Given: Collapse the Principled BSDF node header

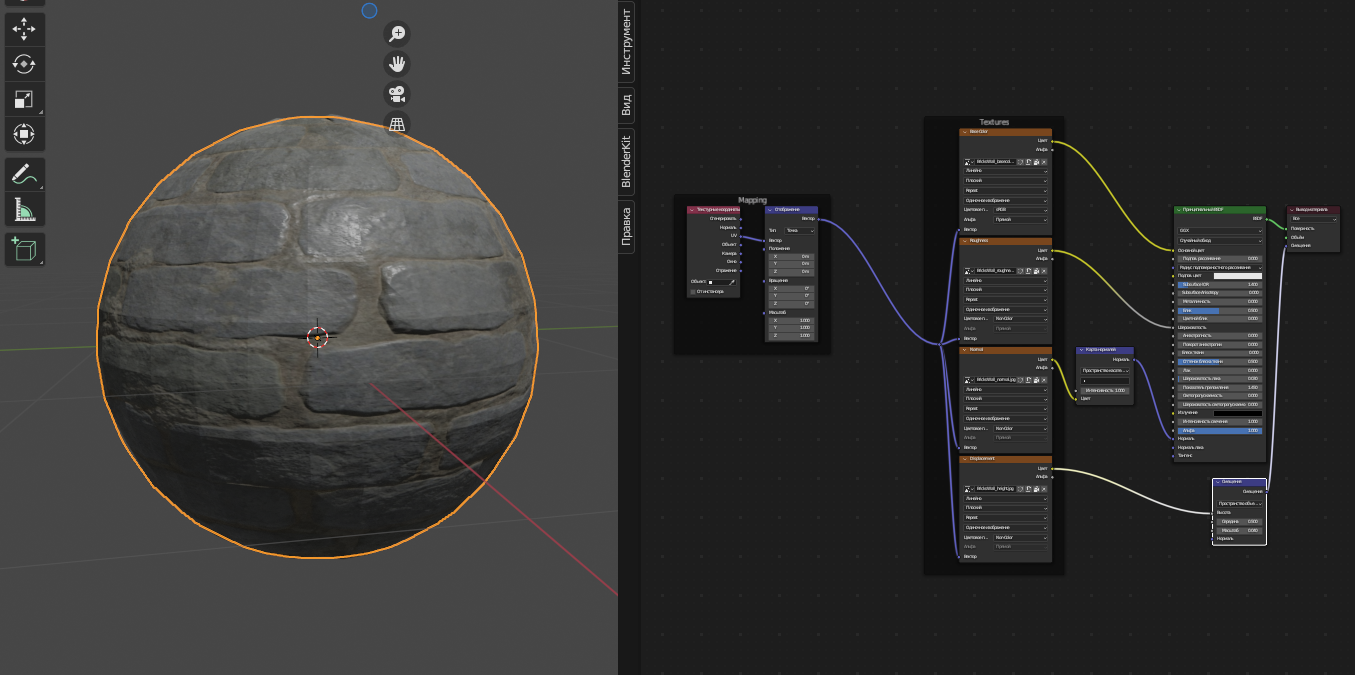Looking at the screenshot, I should 1179,209.
